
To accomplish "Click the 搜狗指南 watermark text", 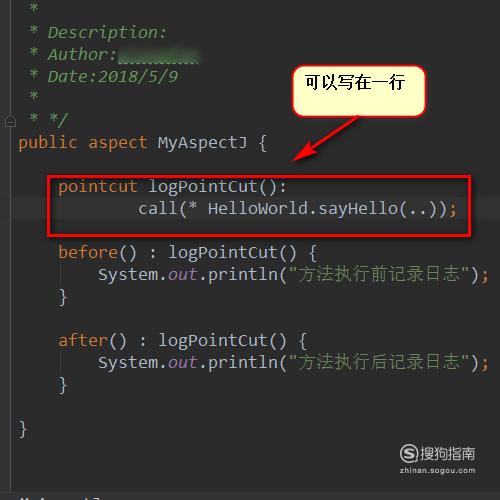I will pos(448,453).
